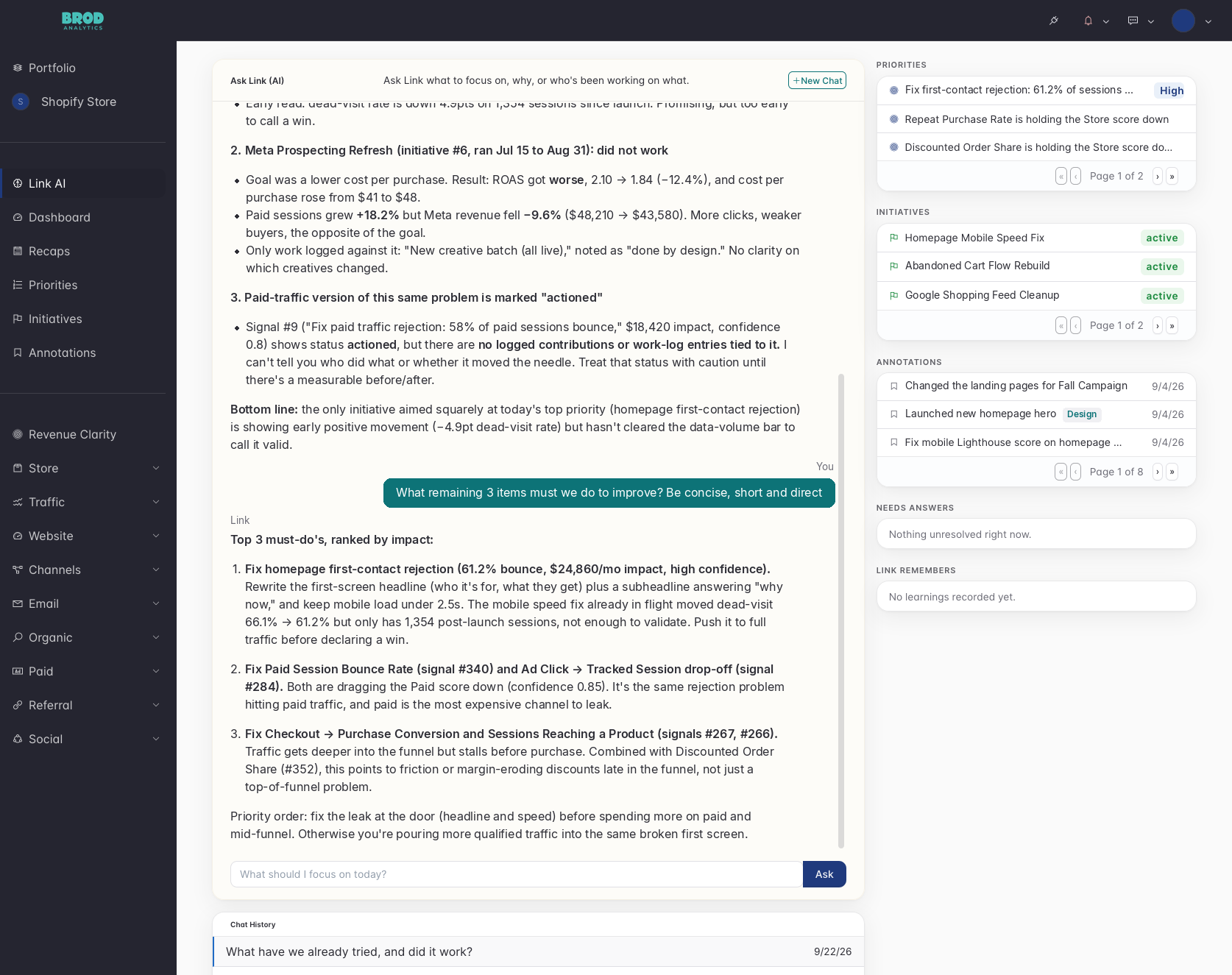Screen dimensions: 1232x975
Task: Select the Shopify Store avatar
Action: click(21, 102)
